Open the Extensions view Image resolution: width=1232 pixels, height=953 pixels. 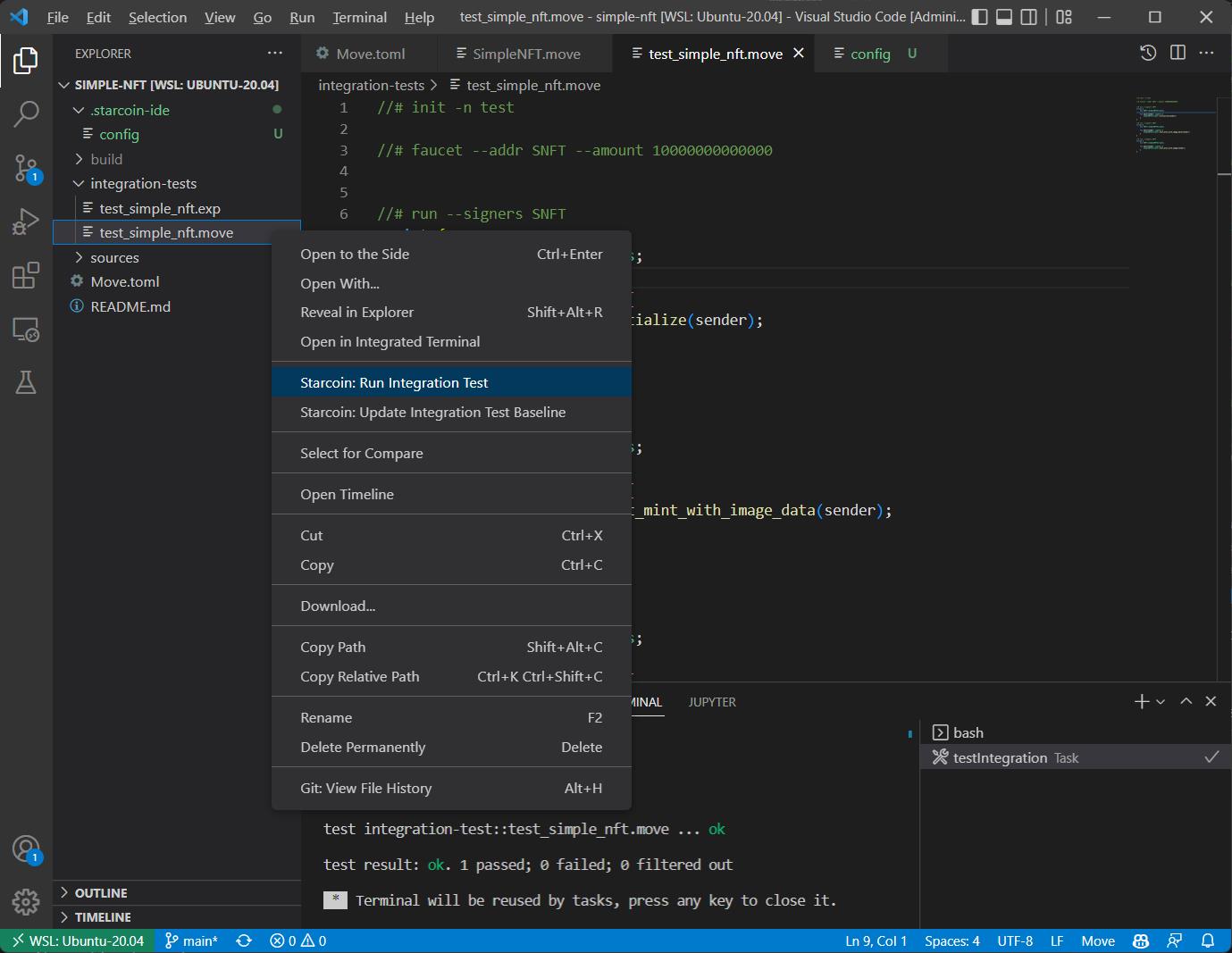point(26,275)
